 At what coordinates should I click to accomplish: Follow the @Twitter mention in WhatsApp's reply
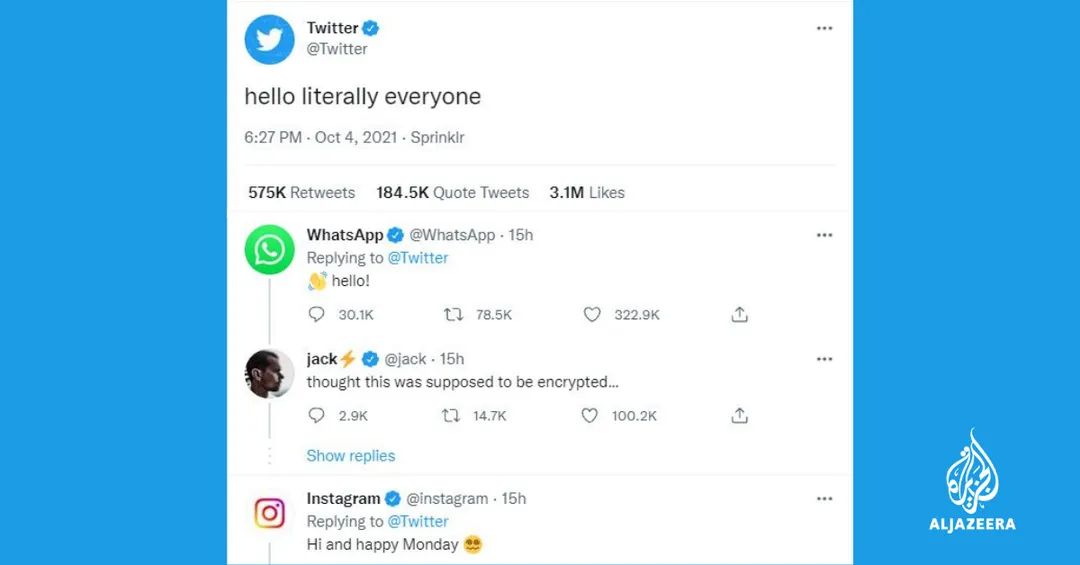click(418, 258)
